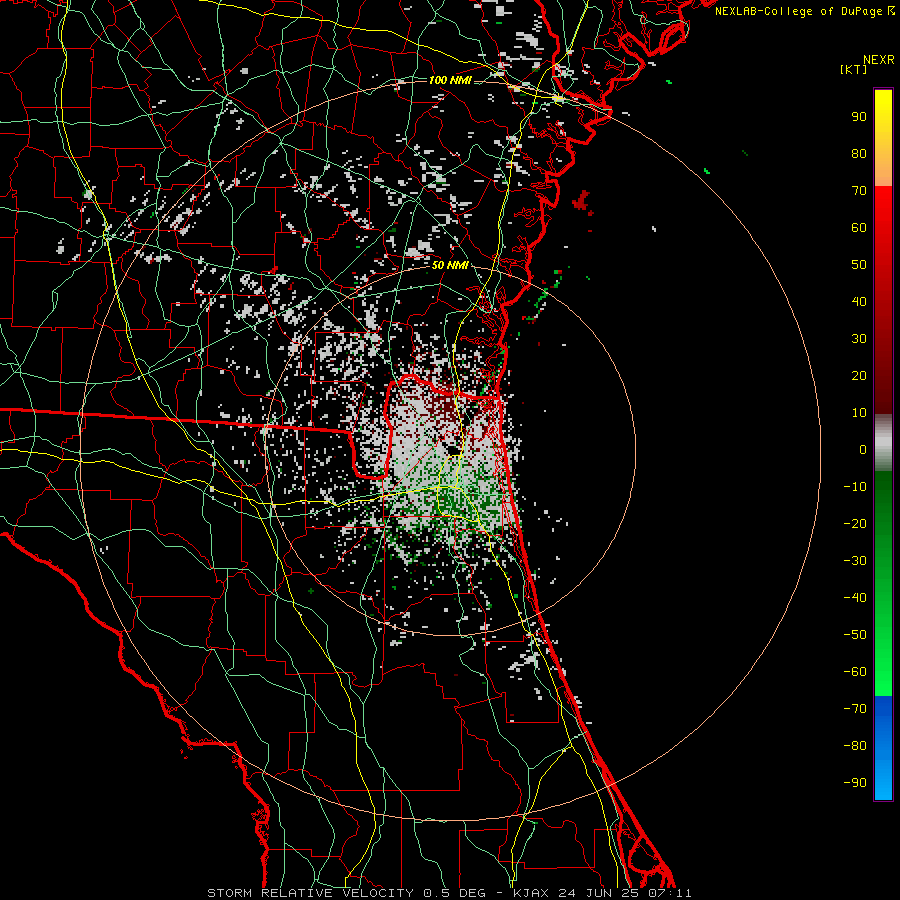Click the 70 value on the velocity scale
Screen dimensions: 900x900
tap(859, 191)
